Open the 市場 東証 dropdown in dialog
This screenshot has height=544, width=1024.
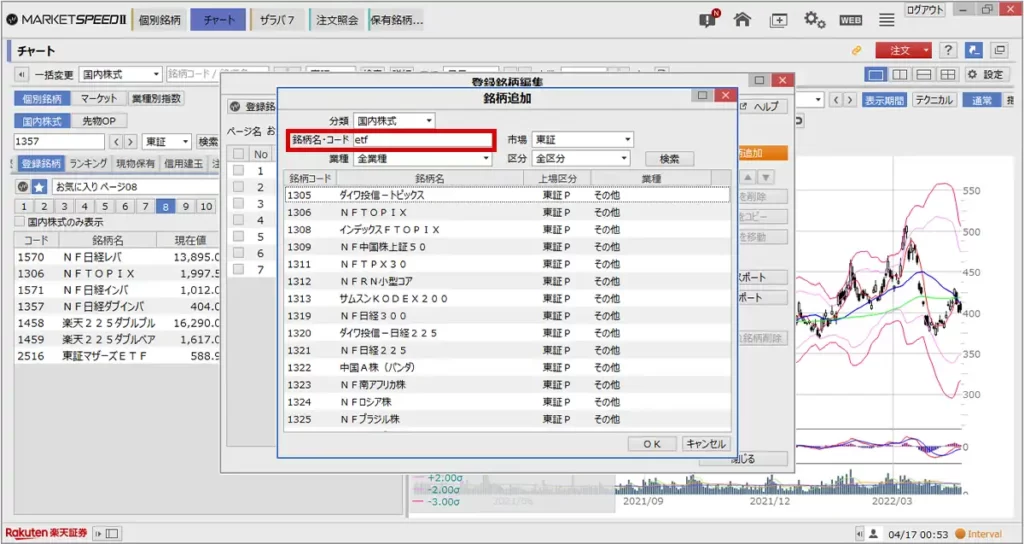(583, 139)
